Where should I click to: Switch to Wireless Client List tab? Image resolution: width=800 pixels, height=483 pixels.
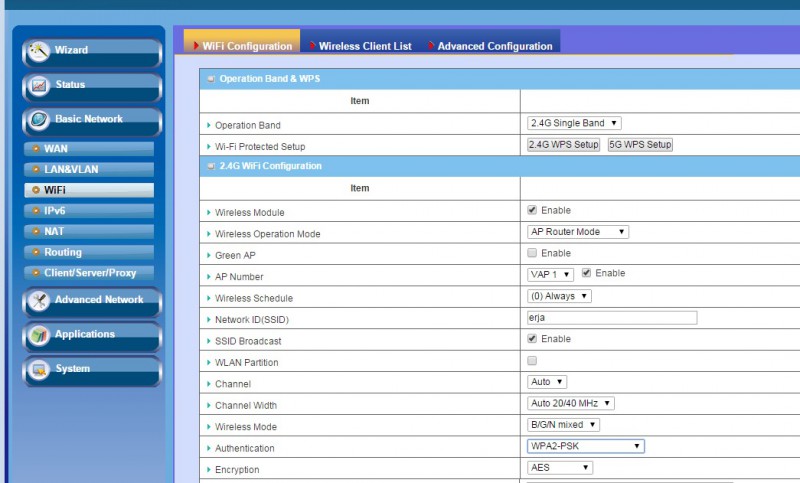click(364, 46)
